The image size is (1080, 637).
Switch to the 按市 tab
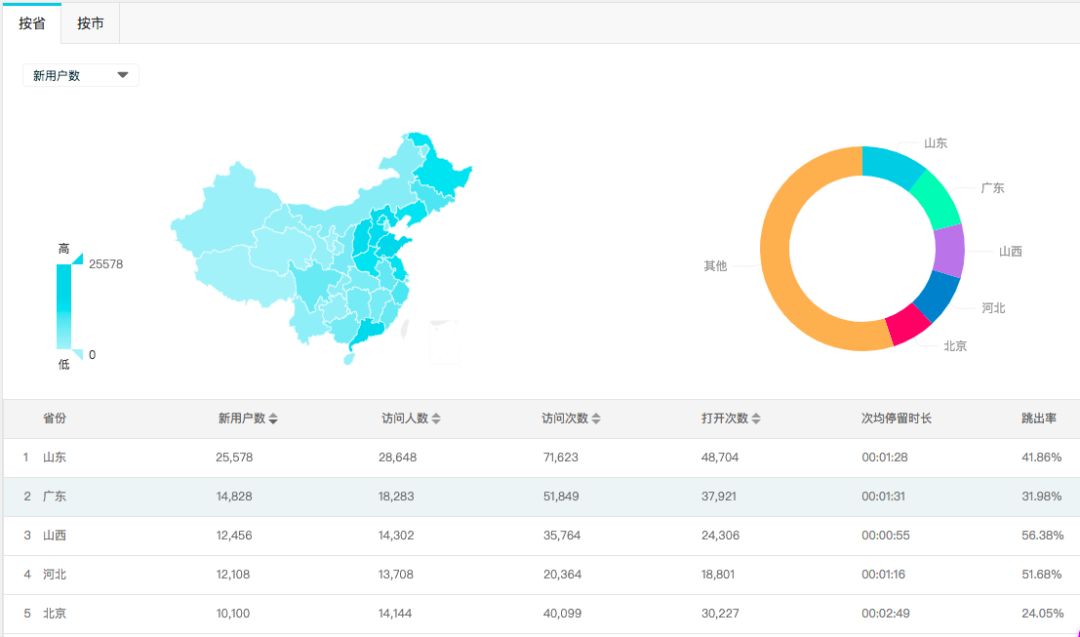[x=91, y=23]
